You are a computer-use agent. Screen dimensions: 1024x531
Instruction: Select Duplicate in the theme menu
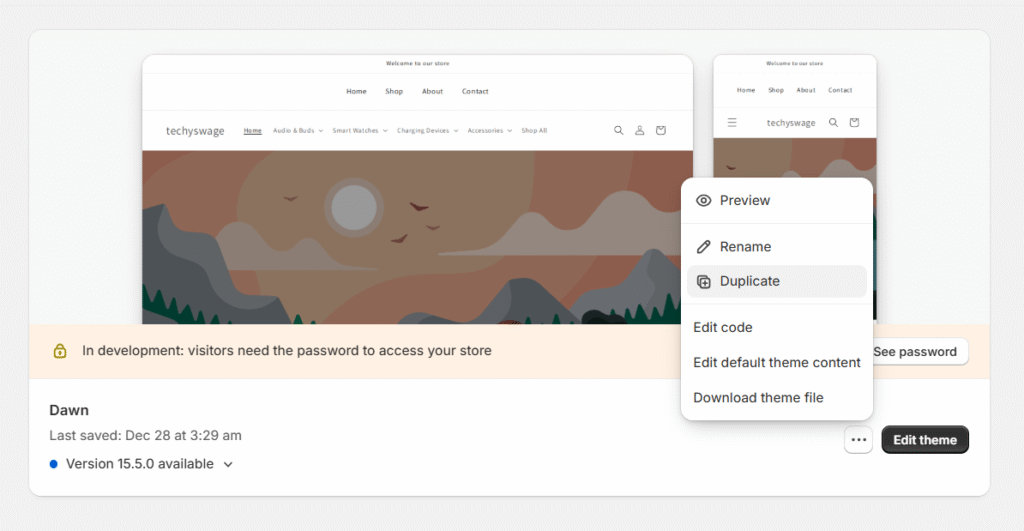click(776, 282)
